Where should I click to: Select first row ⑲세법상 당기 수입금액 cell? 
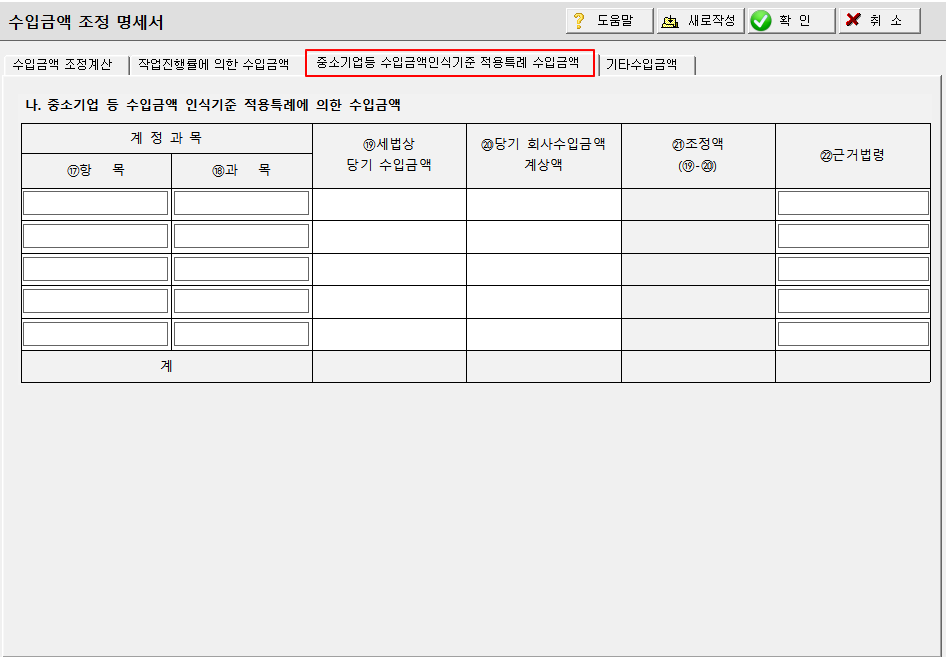click(389, 204)
